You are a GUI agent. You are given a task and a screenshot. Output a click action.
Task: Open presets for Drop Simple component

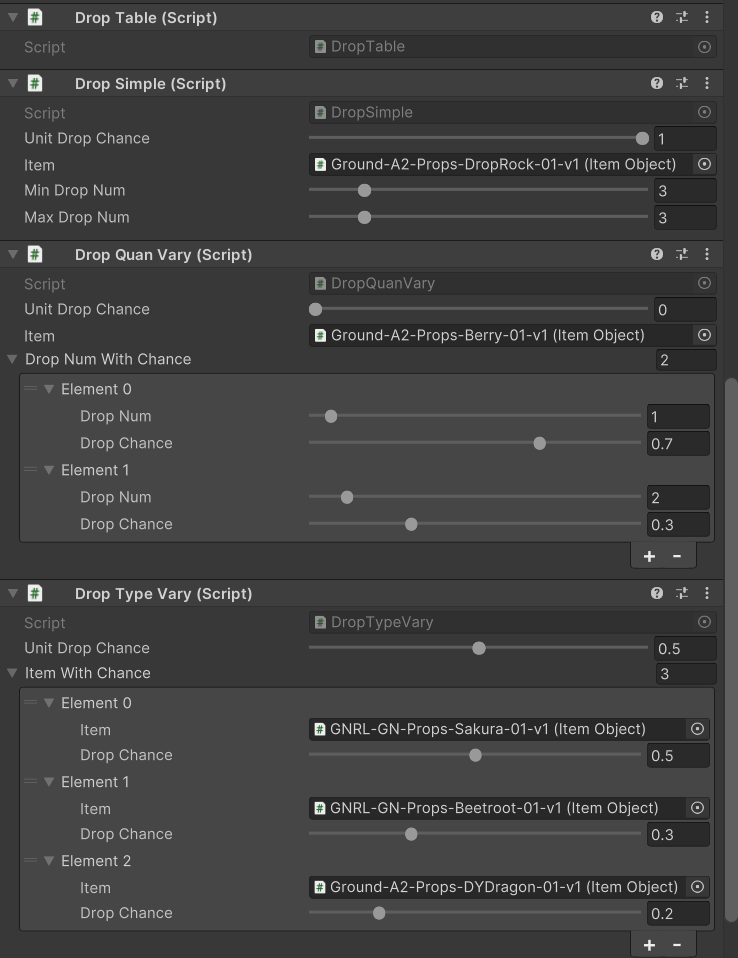(x=682, y=84)
